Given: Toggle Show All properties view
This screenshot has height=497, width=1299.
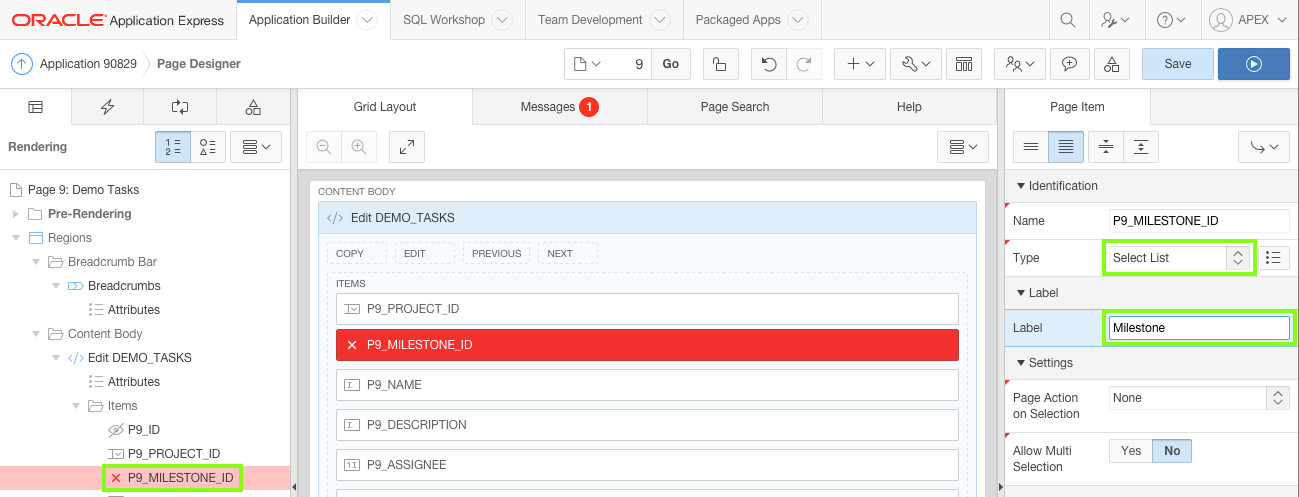Looking at the screenshot, I should (x=1066, y=147).
